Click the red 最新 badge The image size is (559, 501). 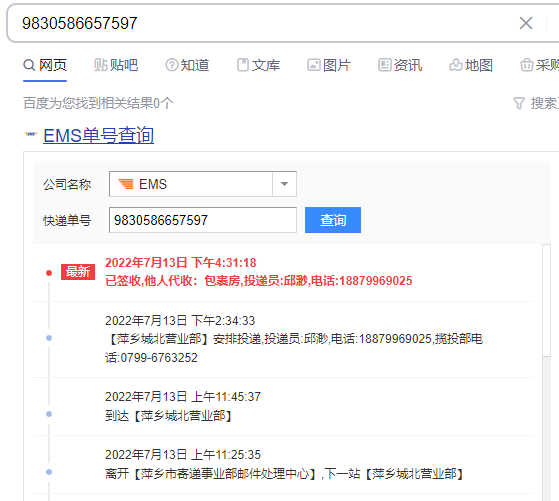[x=78, y=272]
